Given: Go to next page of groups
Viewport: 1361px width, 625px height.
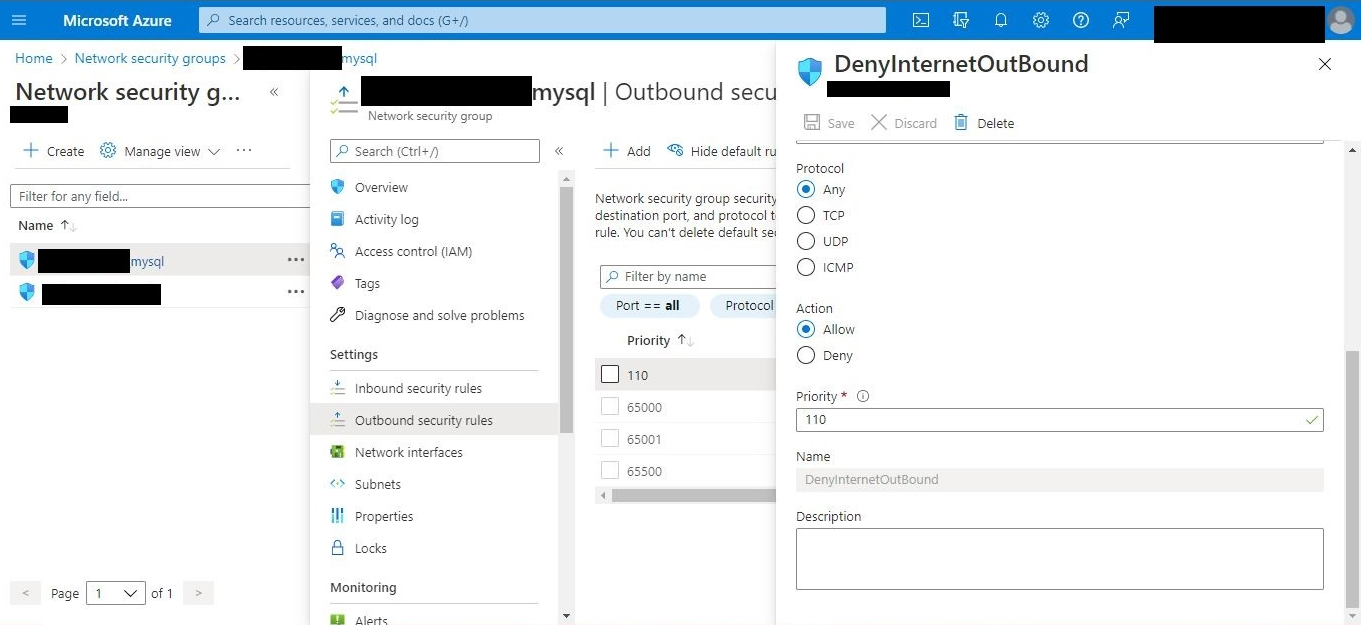Looking at the screenshot, I should [x=199, y=593].
